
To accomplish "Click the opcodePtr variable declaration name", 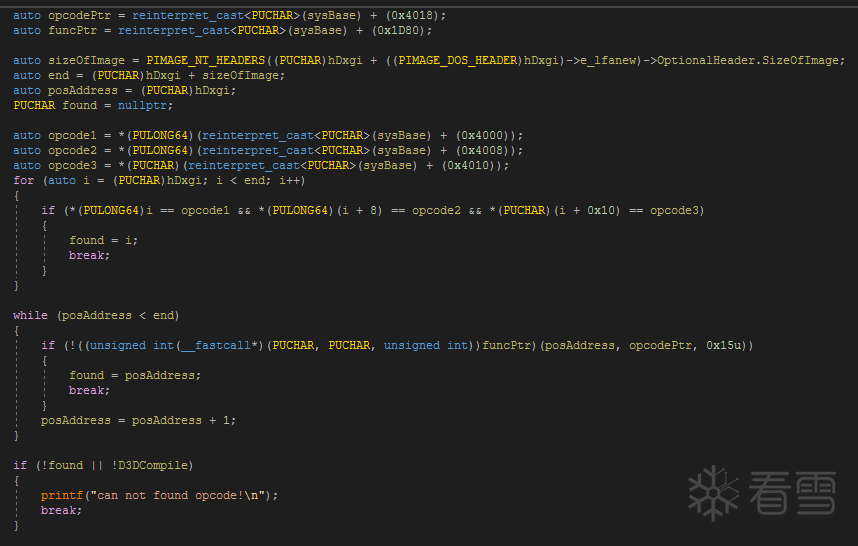I will click(79, 15).
